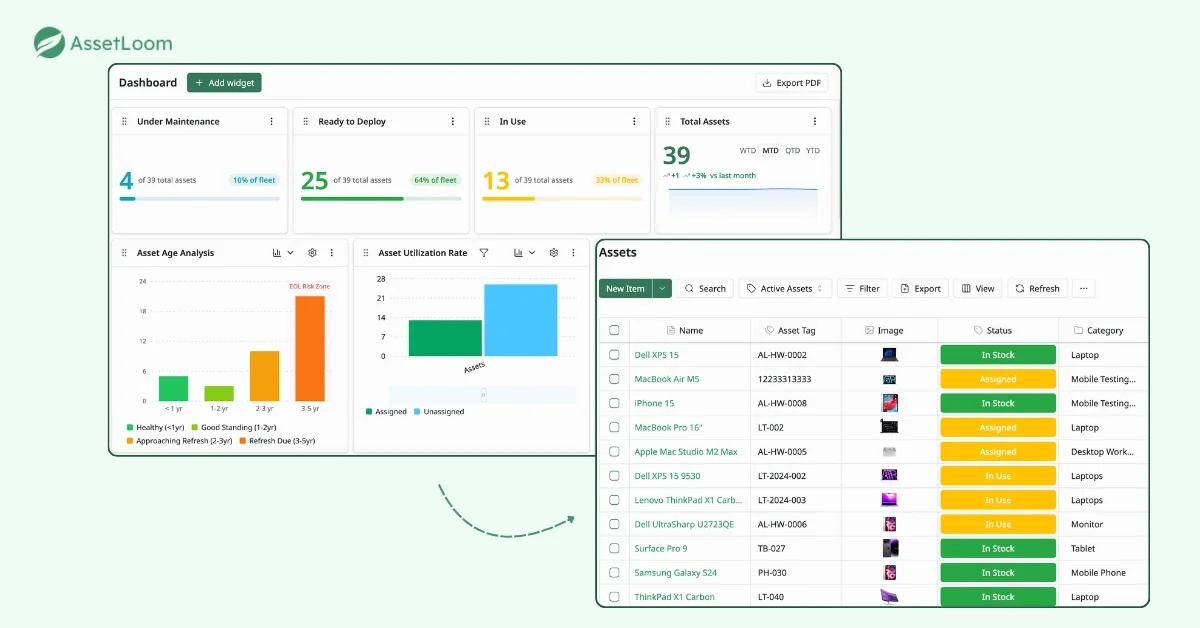The image size is (1200, 628).
Task: Open Asset Utilization Rate chart type dropdown
Action: 524,253
